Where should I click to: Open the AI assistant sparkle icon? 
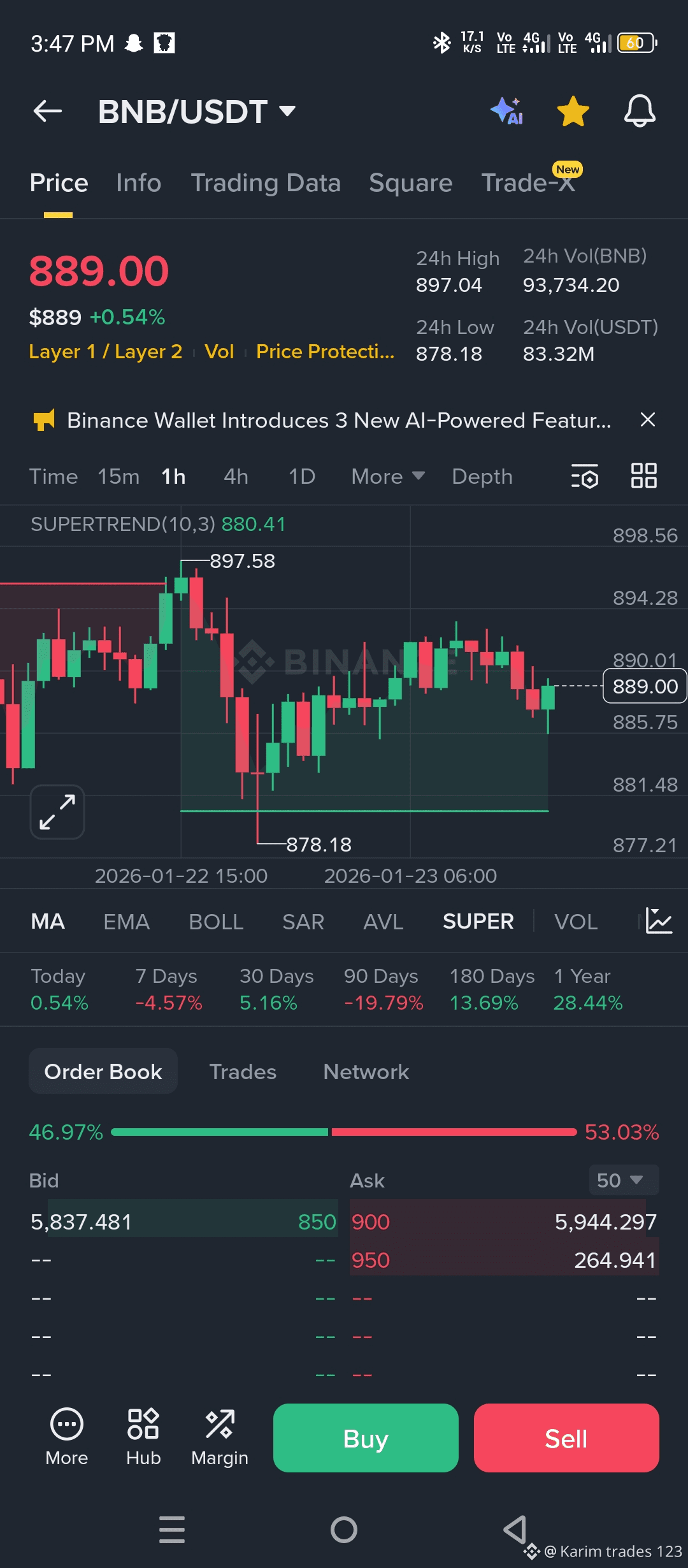508,111
